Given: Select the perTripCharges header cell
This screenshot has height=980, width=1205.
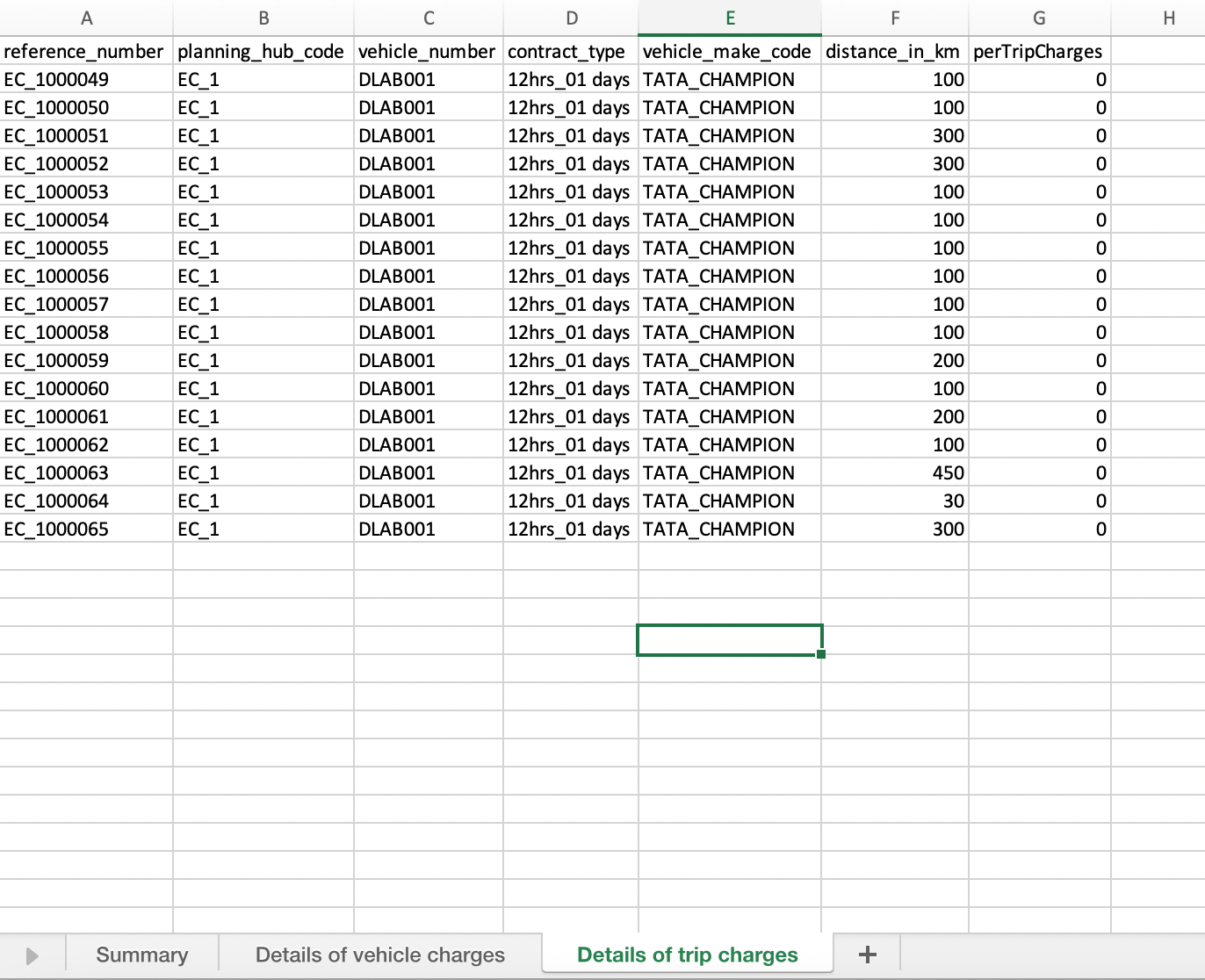Looking at the screenshot, I should pyautogui.click(x=1038, y=52).
